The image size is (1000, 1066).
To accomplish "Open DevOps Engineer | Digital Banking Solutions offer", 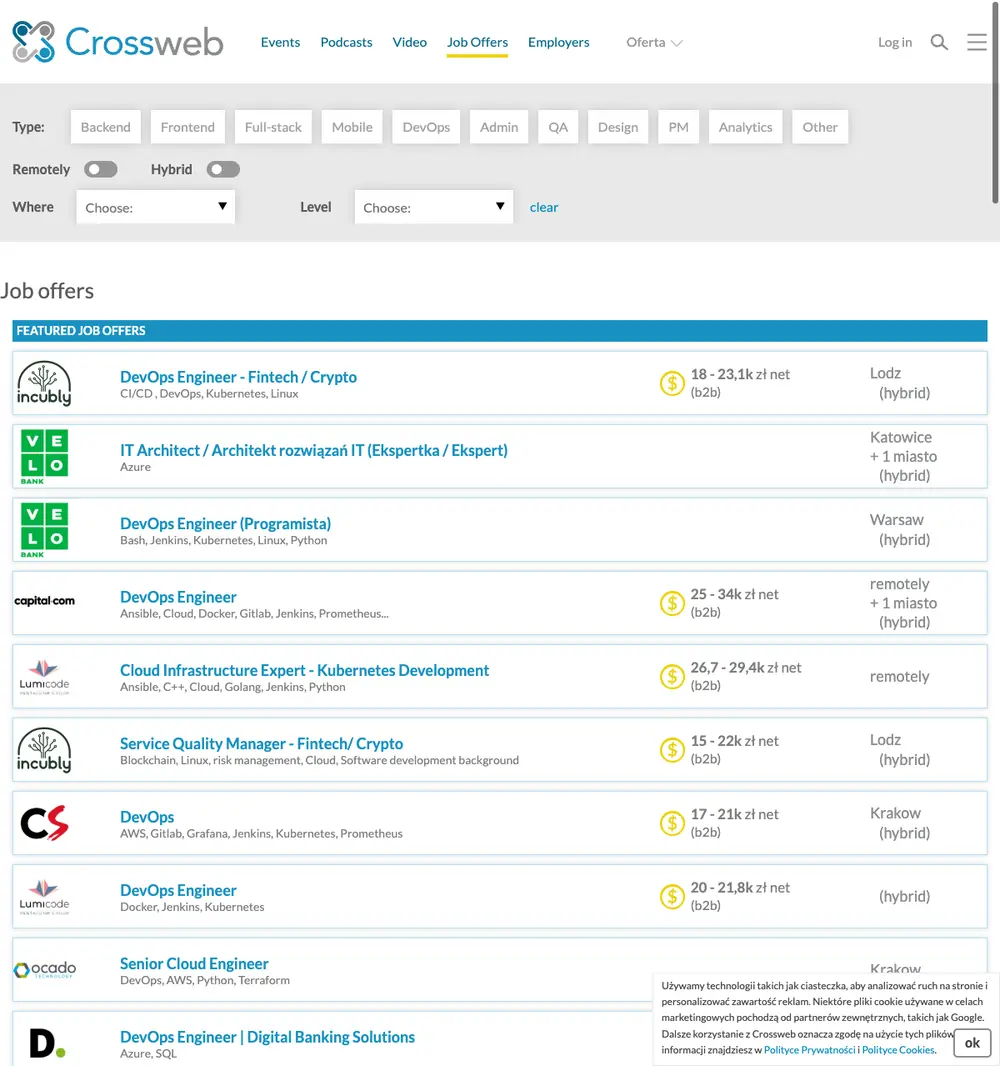I will (x=267, y=1037).
